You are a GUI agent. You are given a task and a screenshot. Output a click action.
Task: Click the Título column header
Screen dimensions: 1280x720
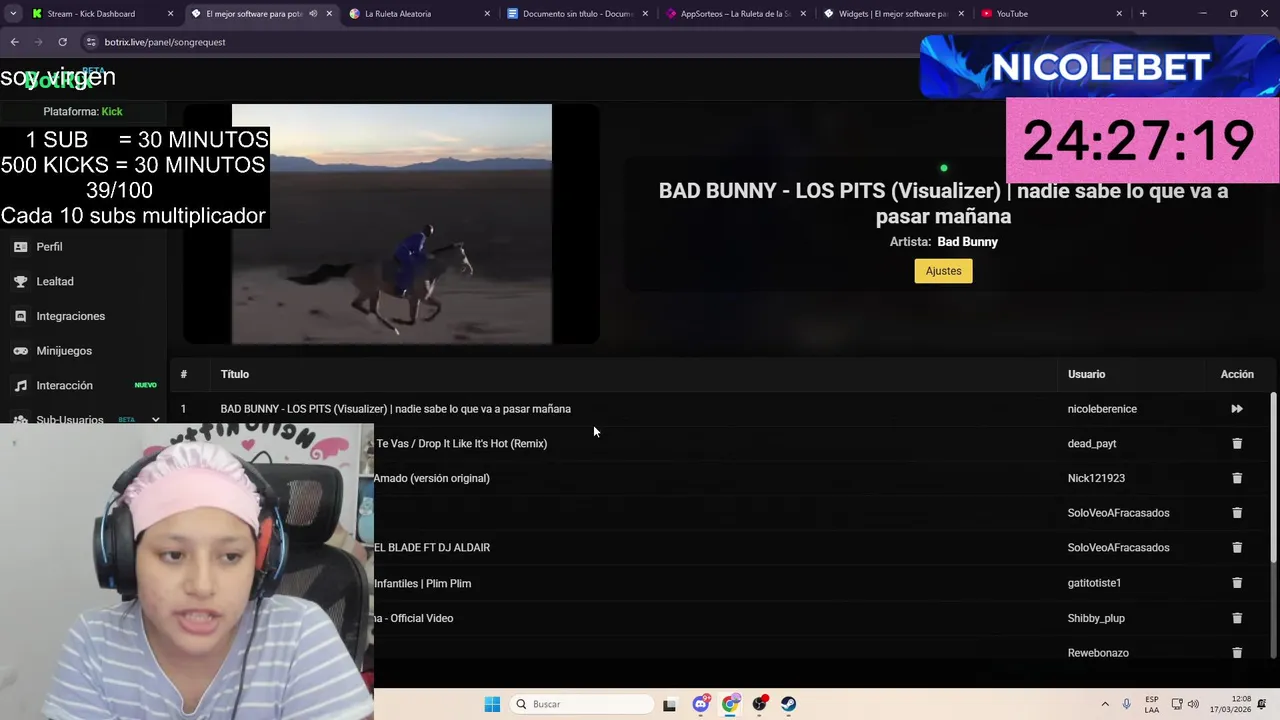pyautogui.click(x=235, y=374)
